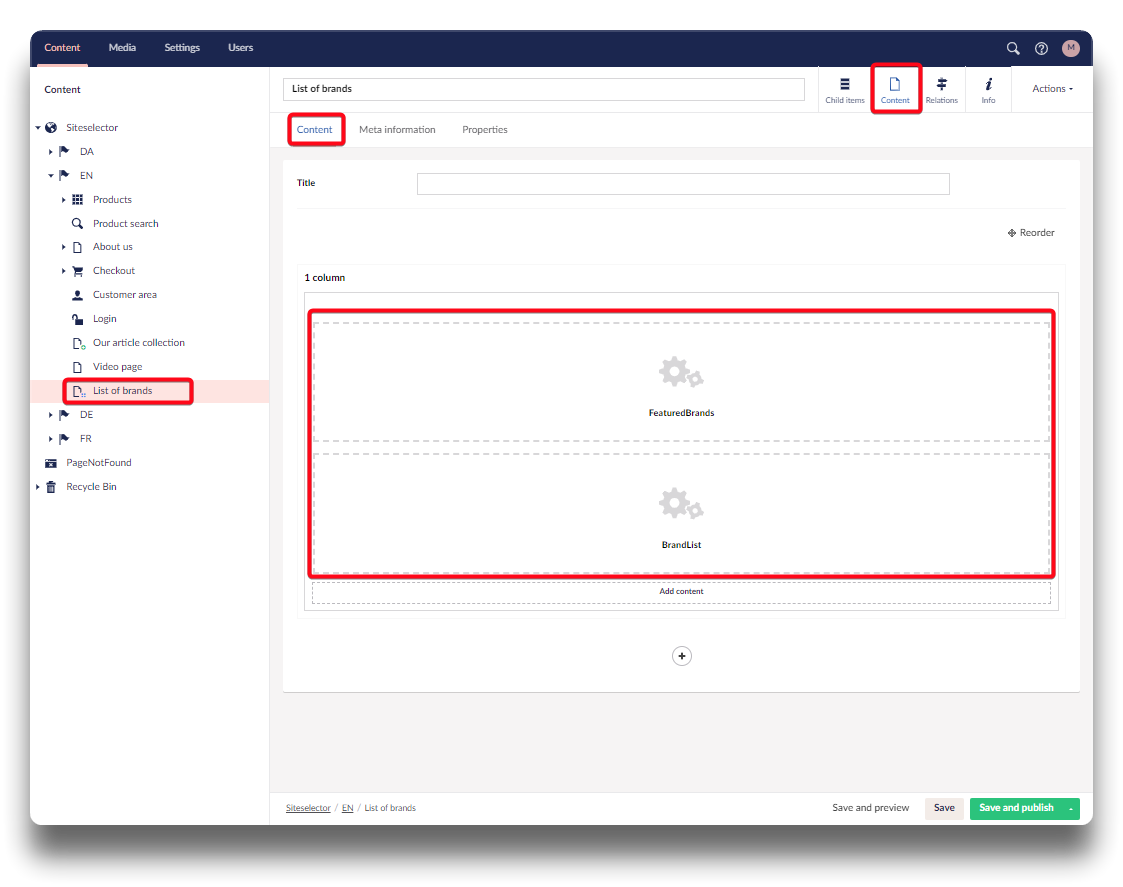Viewport: 1123px width, 887px height.
Task: Switch to the Properties tab
Action: tap(484, 130)
